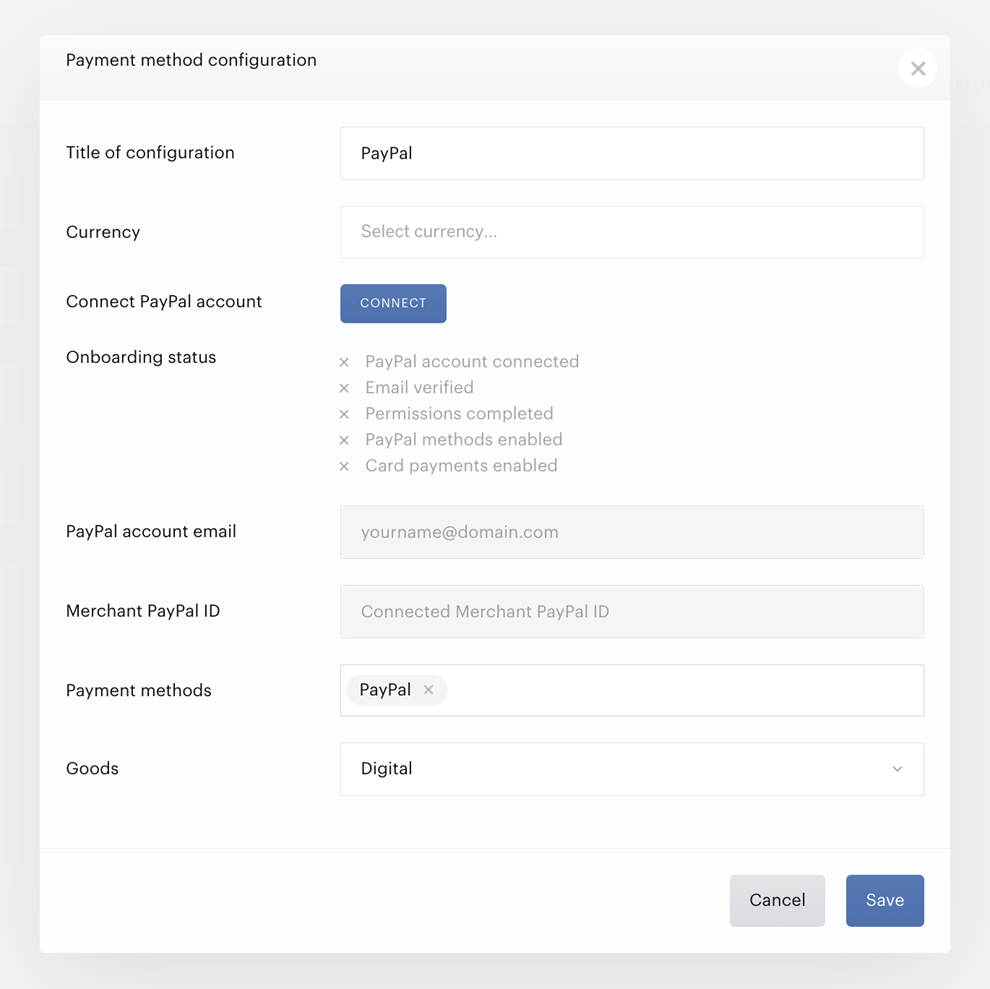Screen dimensions: 990x989
Task: Click X icon beside Card payments enabled
Action: coord(344,466)
